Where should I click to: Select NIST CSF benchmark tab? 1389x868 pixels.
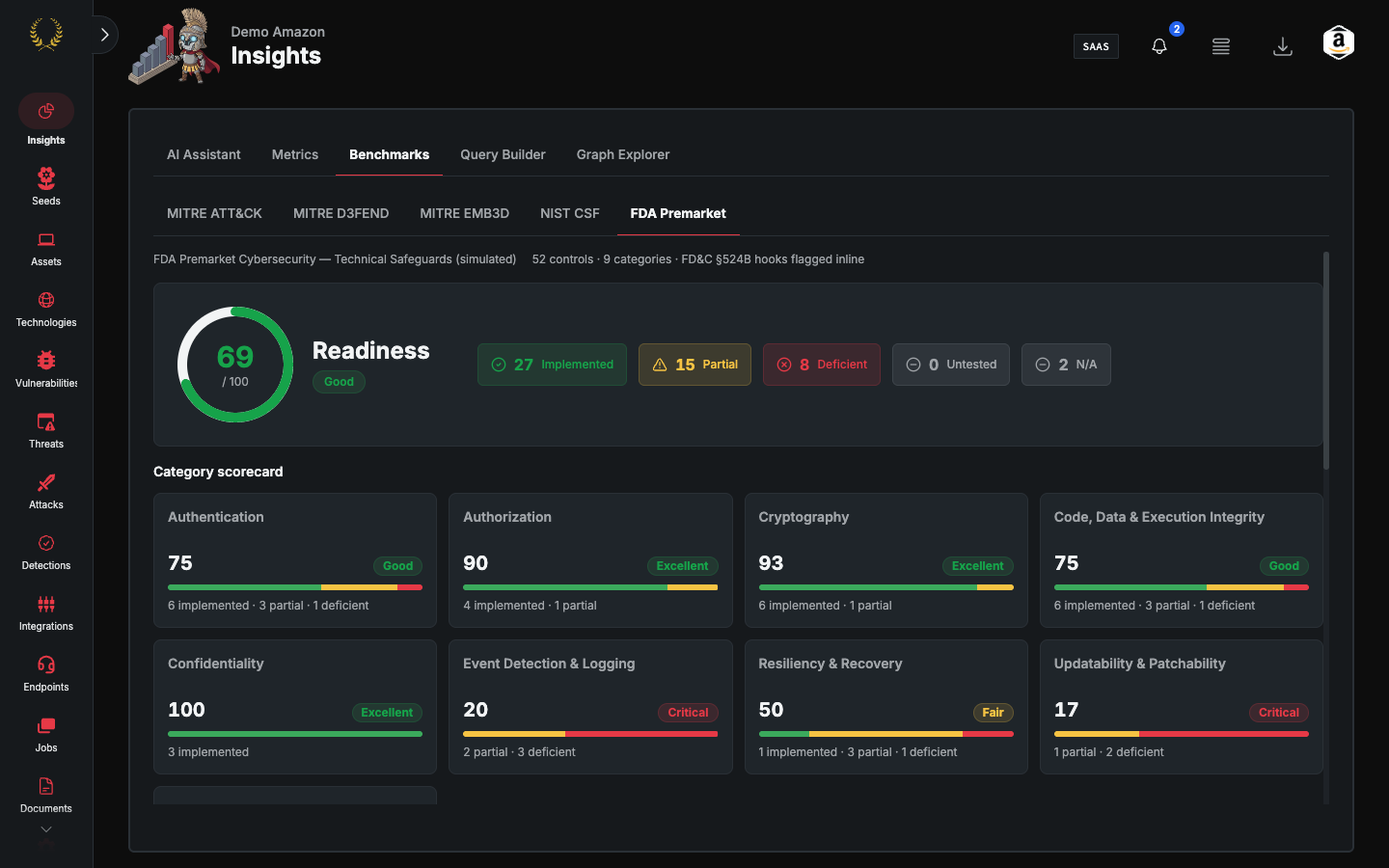(570, 213)
